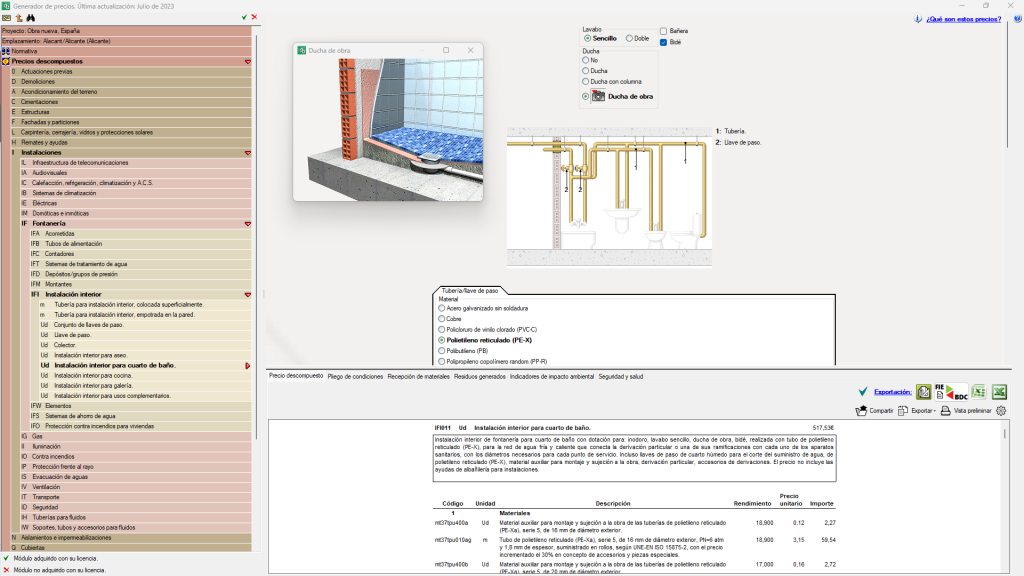Image resolution: width=1024 pixels, height=576 pixels.
Task: Open search with the binoculars icon
Action: pos(31,18)
